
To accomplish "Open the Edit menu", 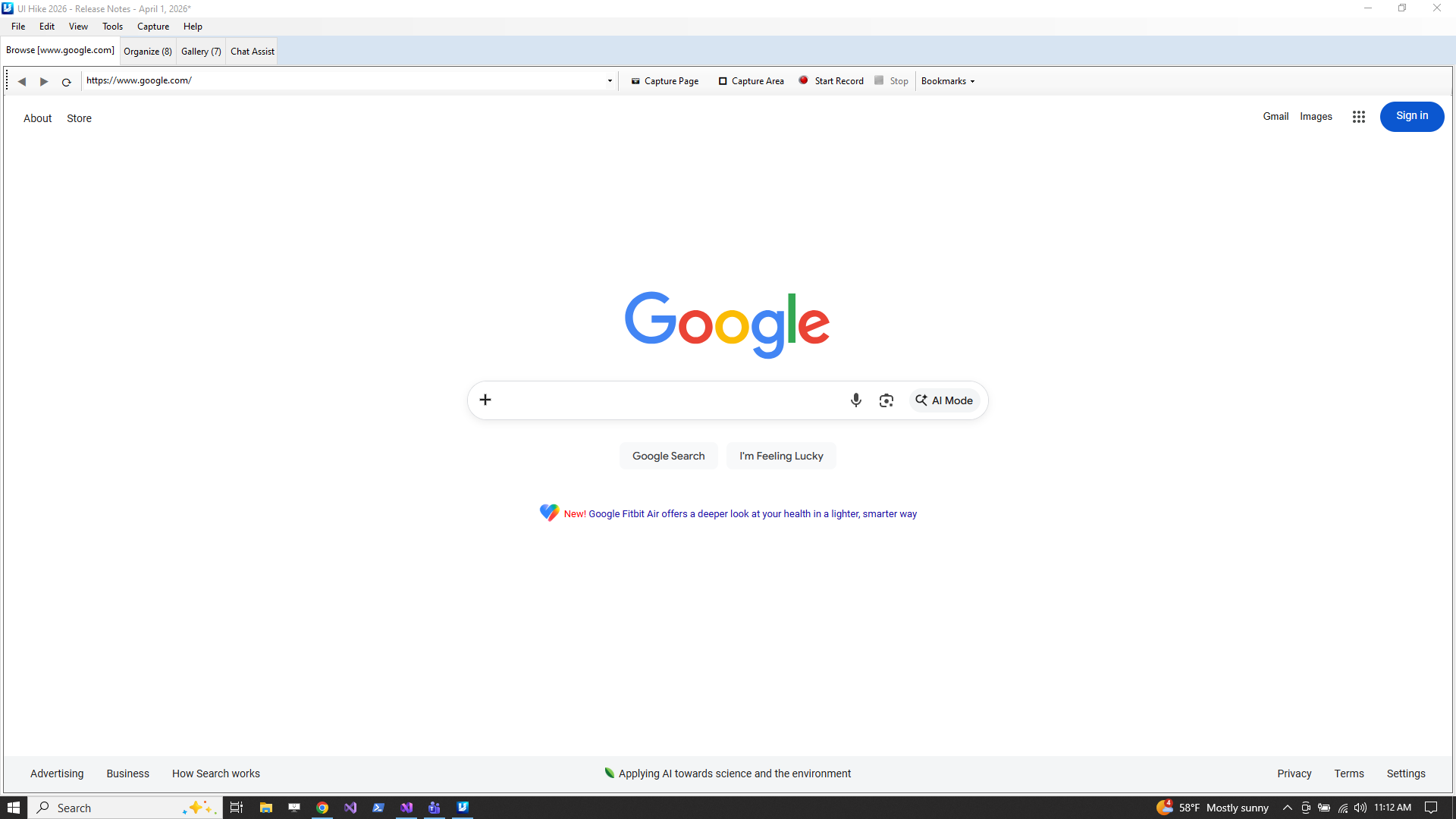I will [x=47, y=27].
